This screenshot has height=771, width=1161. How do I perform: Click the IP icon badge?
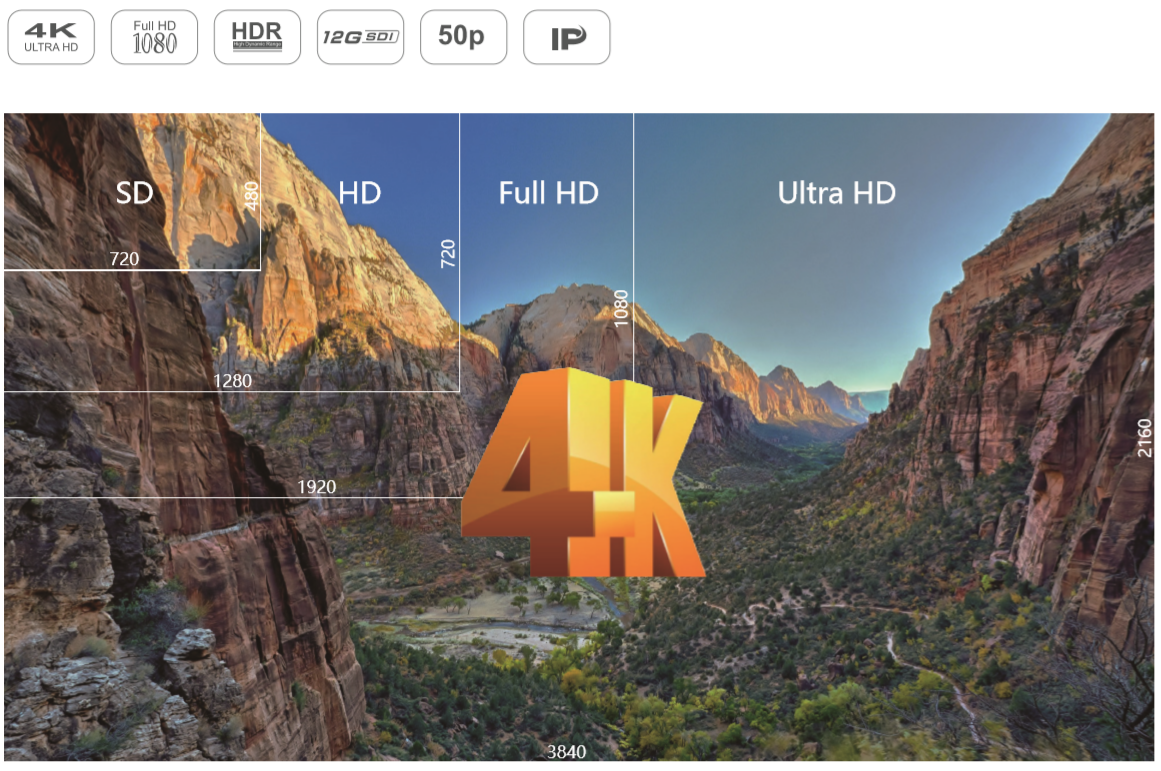pos(566,37)
